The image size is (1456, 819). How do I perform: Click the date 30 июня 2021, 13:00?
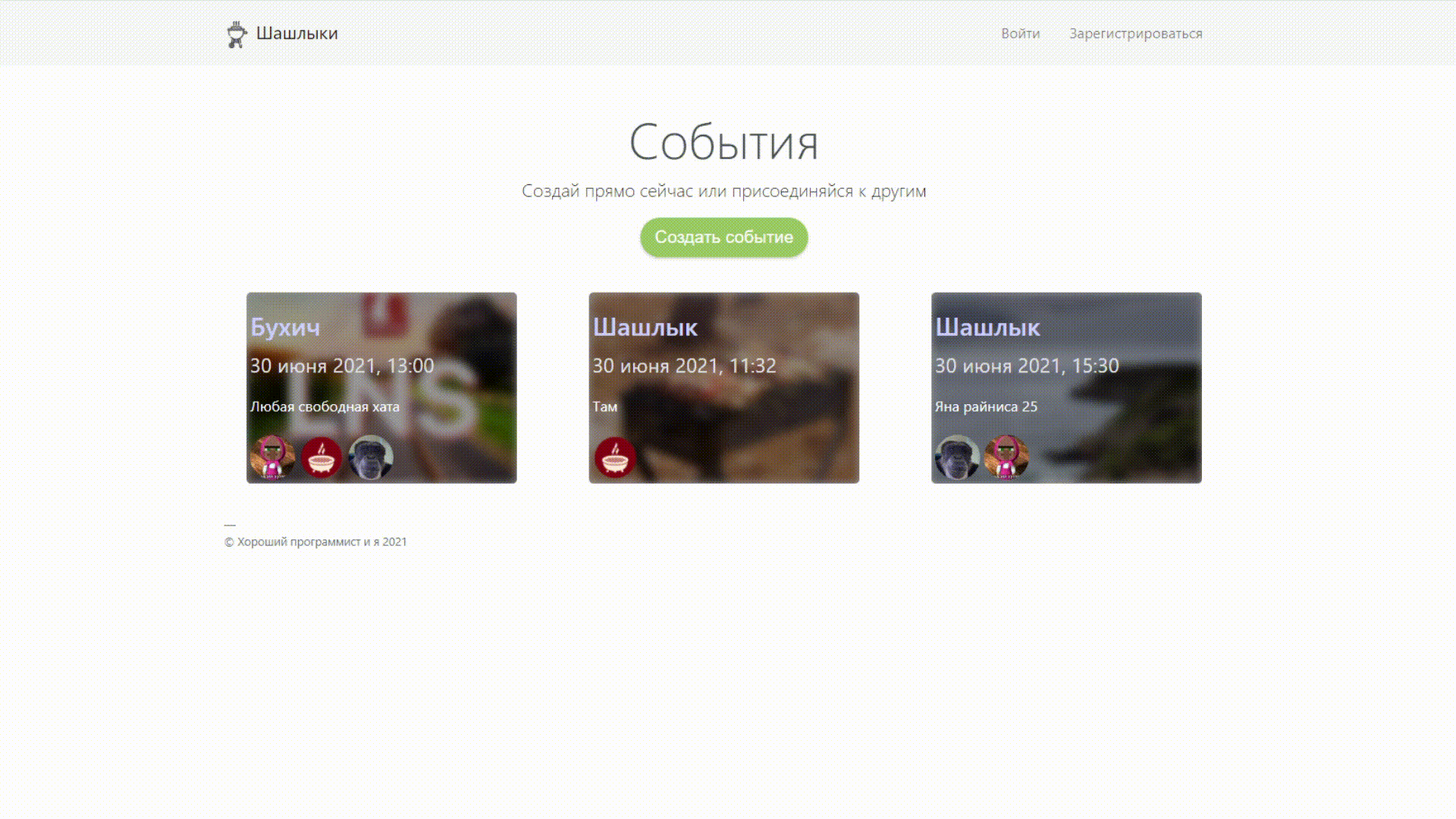342,366
